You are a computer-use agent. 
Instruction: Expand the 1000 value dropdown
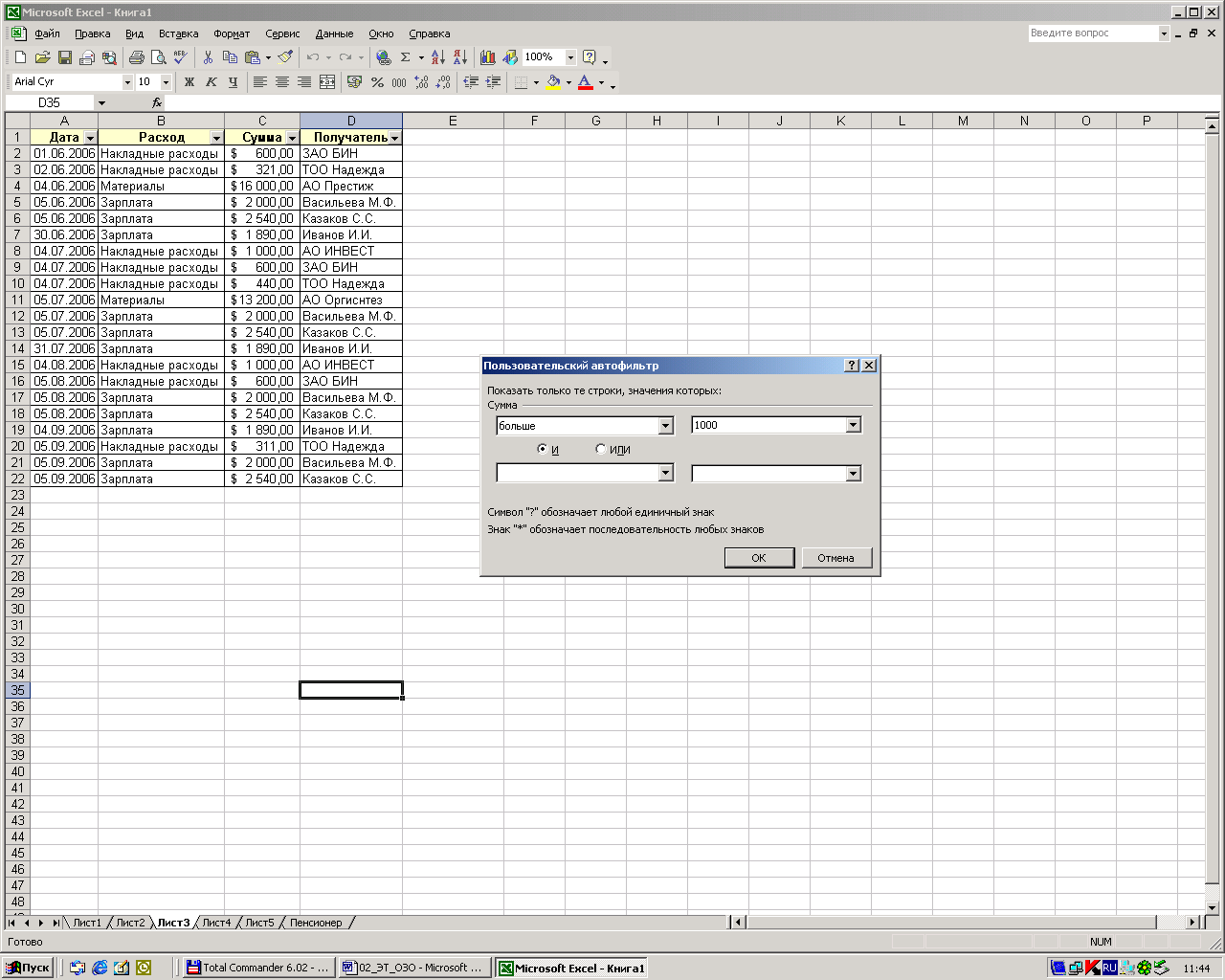(x=853, y=426)
